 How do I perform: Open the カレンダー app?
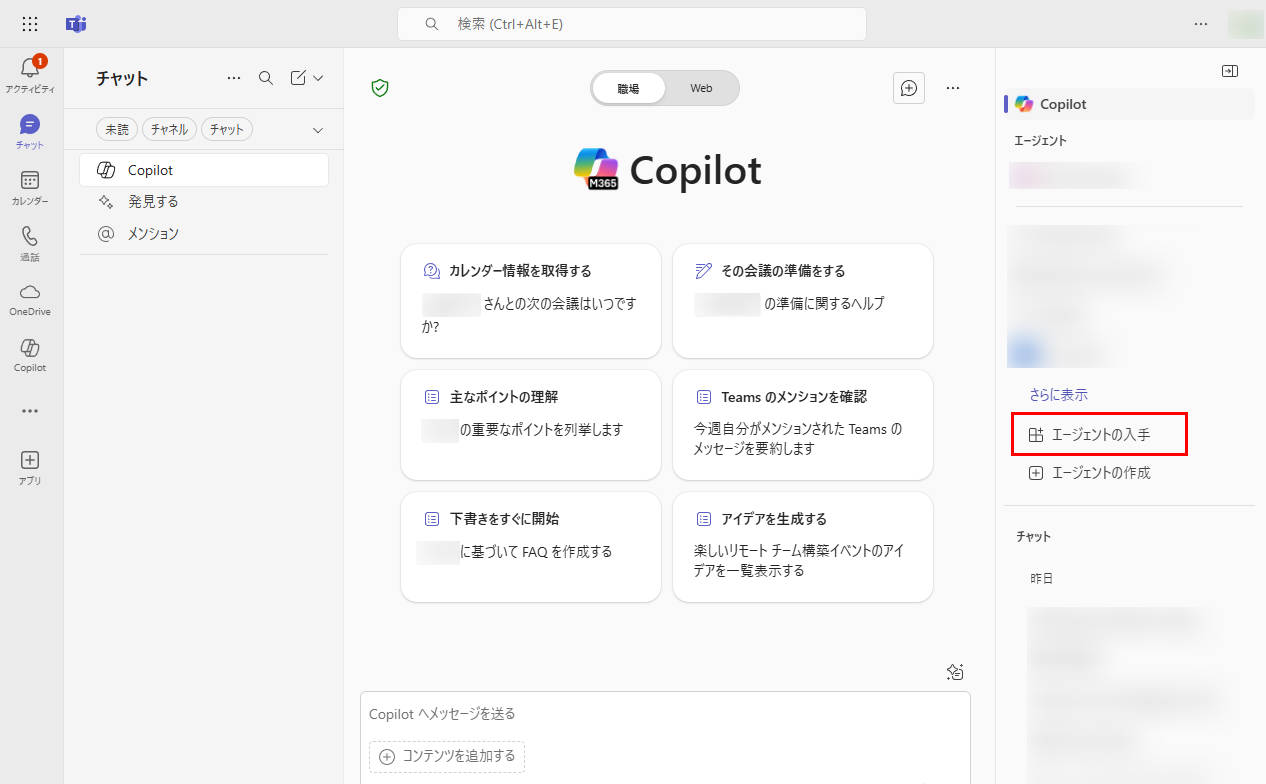pos(30,187)
